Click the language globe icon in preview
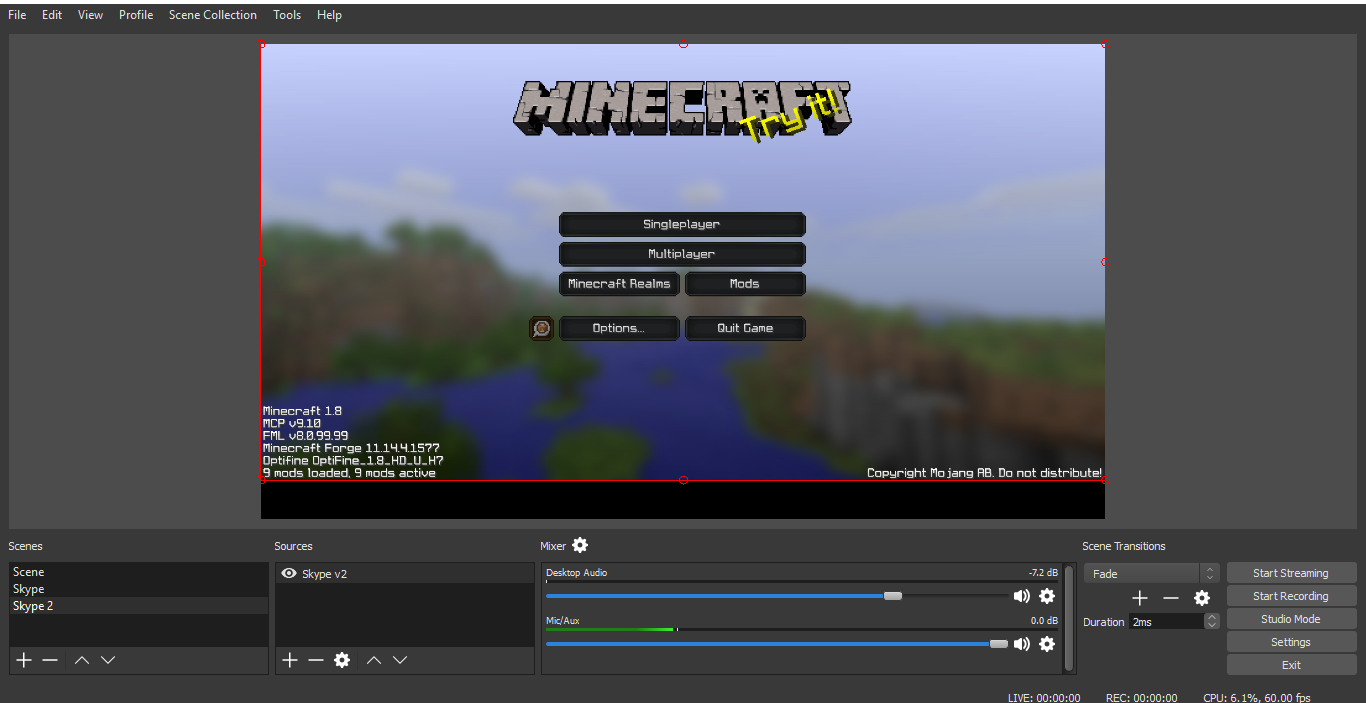The image size is (1366, 703). [x=542, y=328]
